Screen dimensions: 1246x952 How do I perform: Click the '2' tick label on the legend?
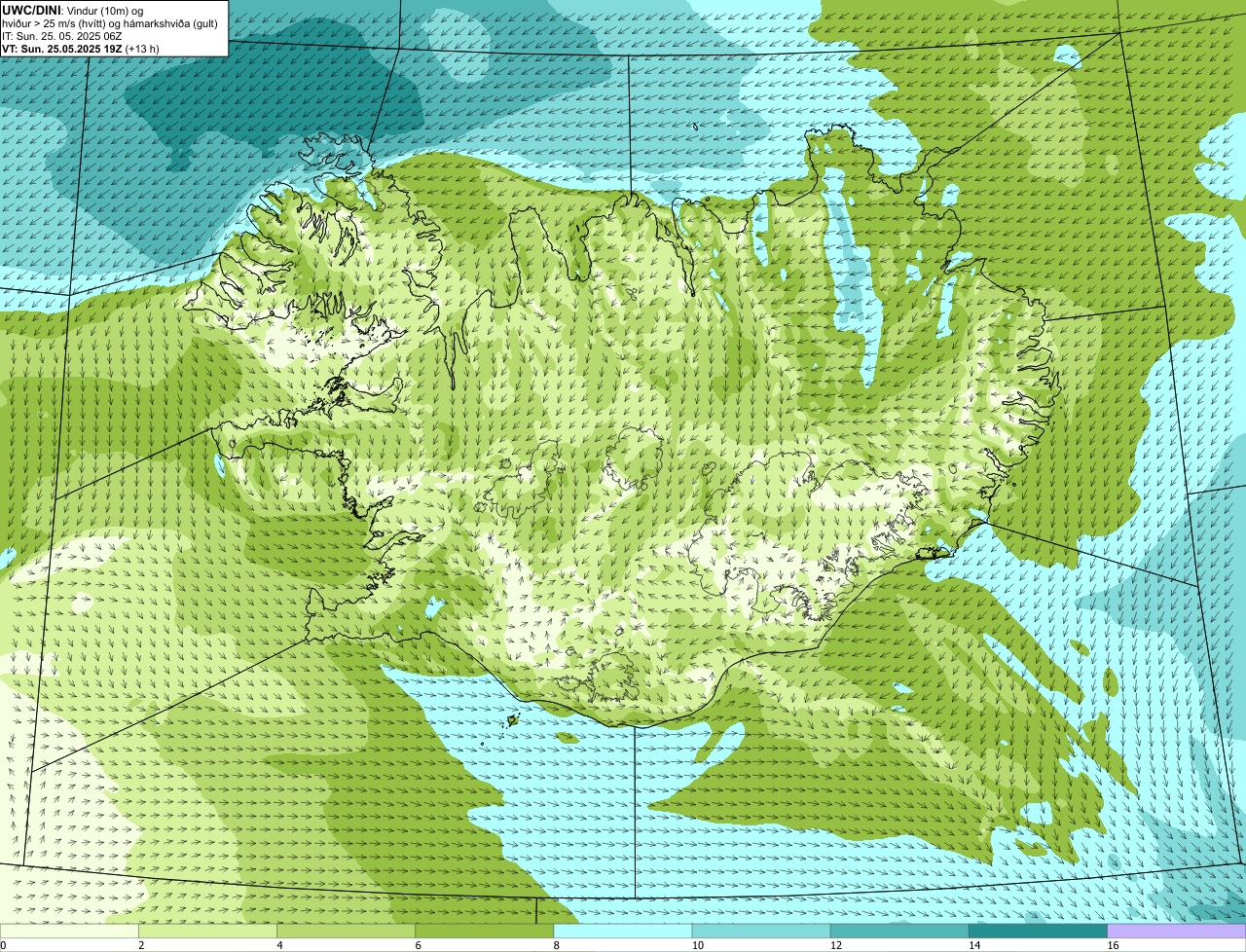(x=141, y=945)
